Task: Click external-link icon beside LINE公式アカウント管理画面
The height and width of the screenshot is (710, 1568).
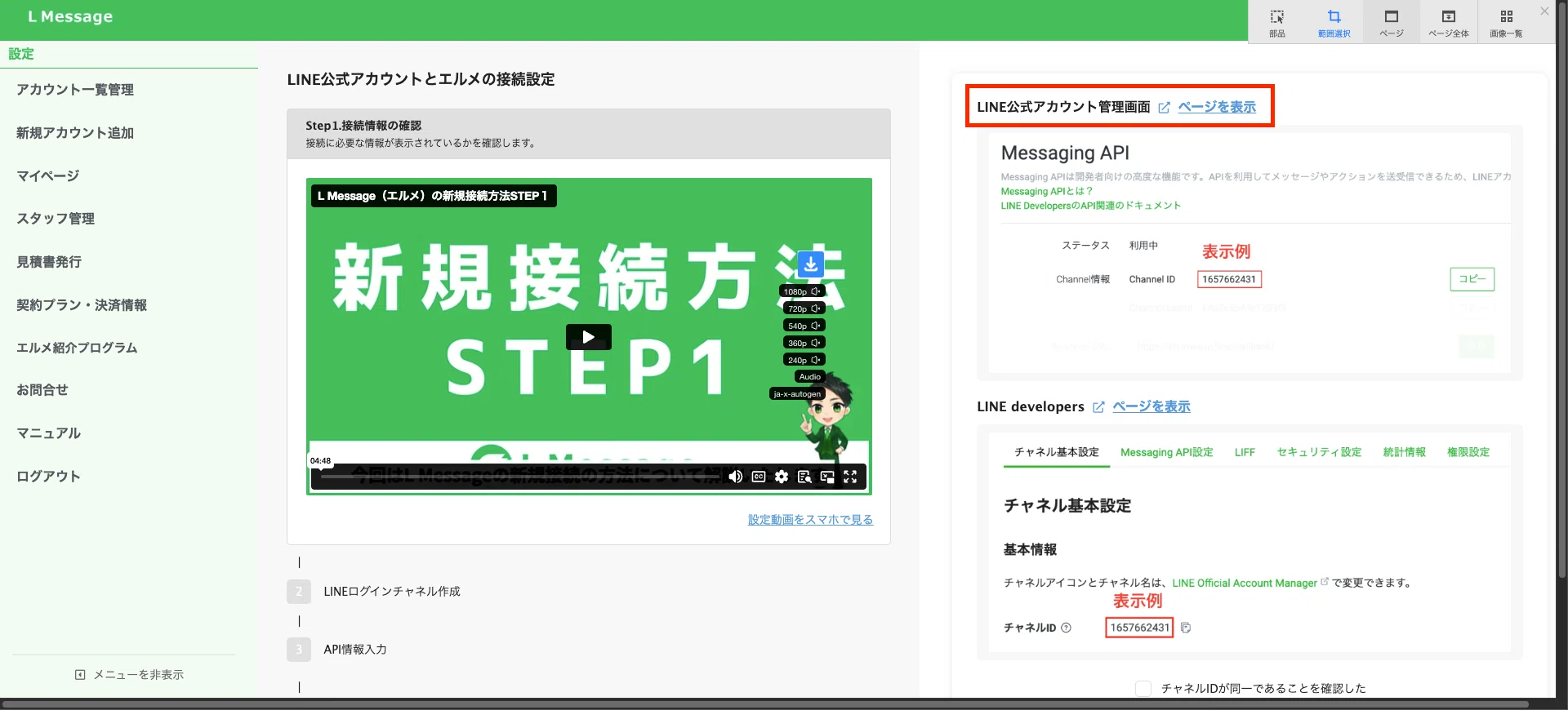Action: pyautogui.click(x=1164, y=108)
